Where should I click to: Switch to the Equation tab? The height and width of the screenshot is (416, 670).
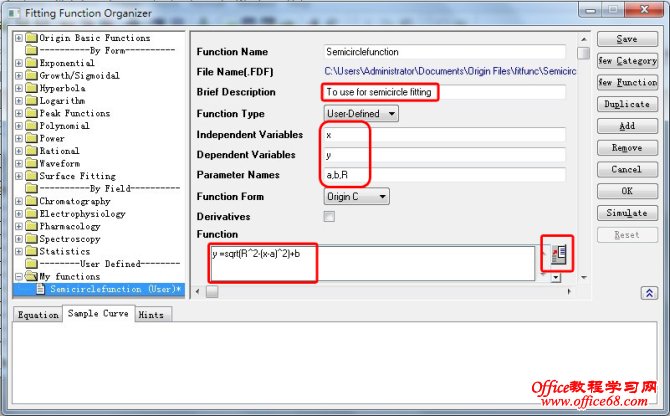[38, 315]
